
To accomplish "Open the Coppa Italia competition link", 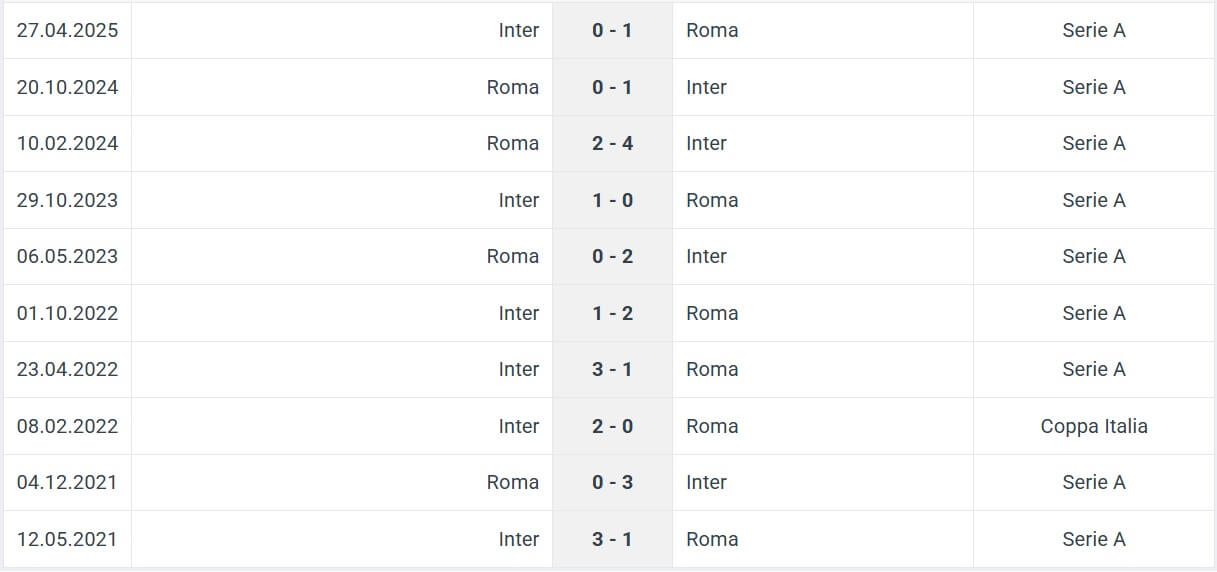I will pos(1094,426).
